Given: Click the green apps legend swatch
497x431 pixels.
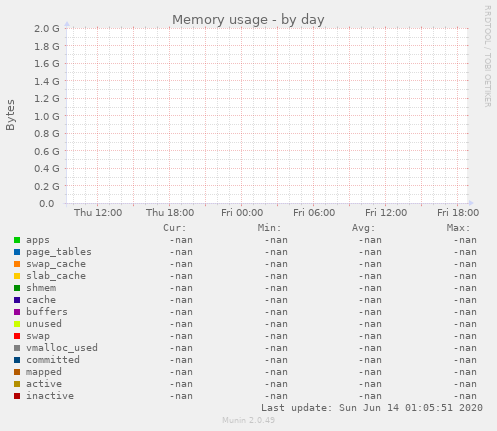Looking at the screenshot, I should point(17,240).
